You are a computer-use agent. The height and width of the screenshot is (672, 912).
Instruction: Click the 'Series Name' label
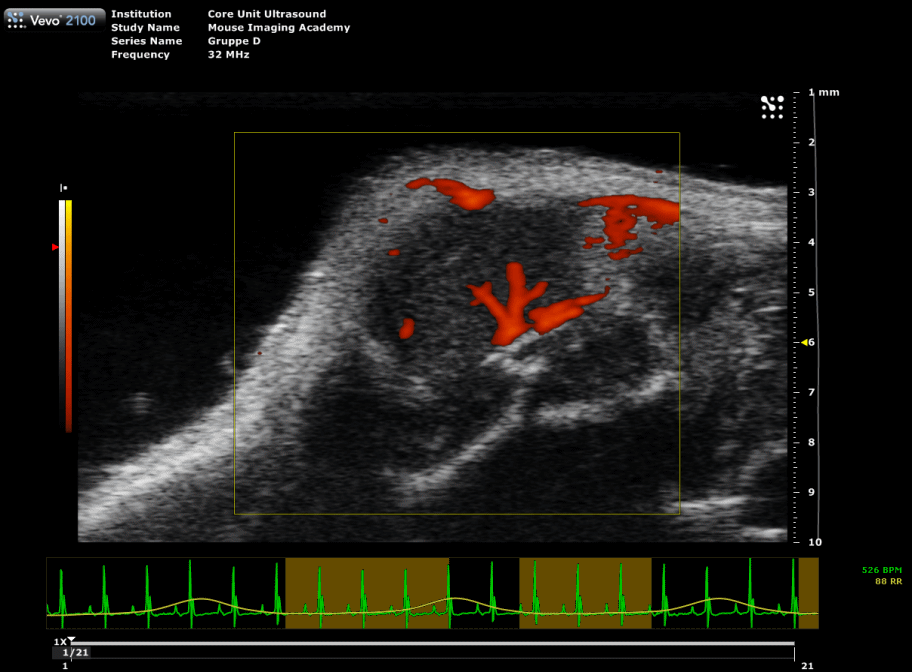pos(147,41)
